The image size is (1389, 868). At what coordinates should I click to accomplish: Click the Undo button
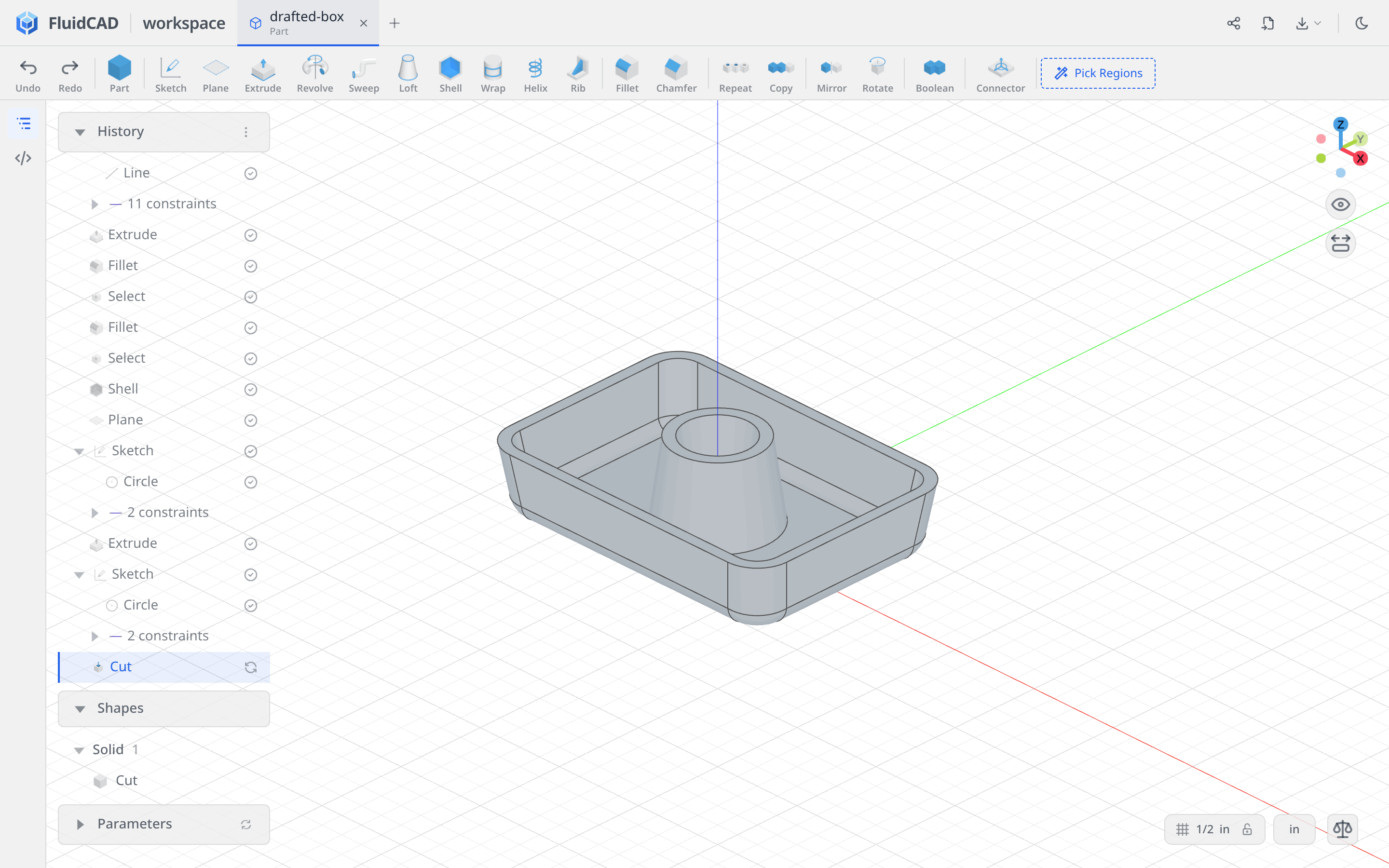[x=27, y=74]
